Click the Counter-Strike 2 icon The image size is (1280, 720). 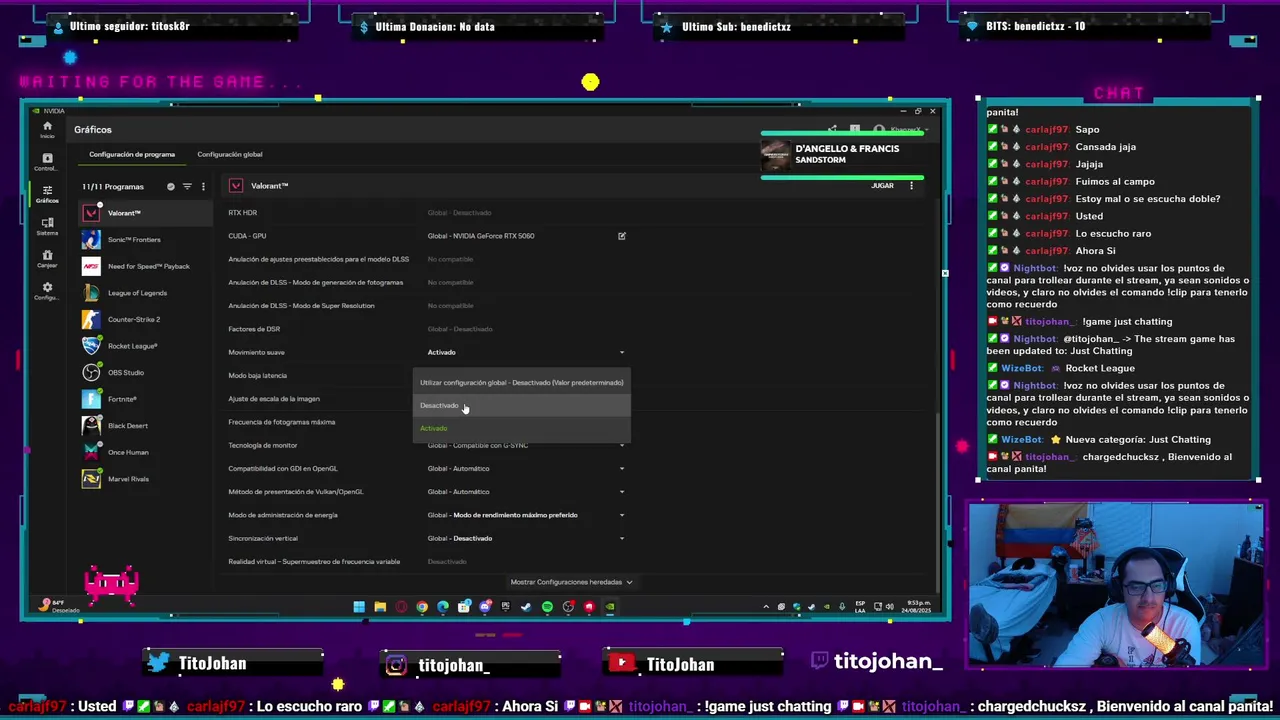[x=91, y=319]
